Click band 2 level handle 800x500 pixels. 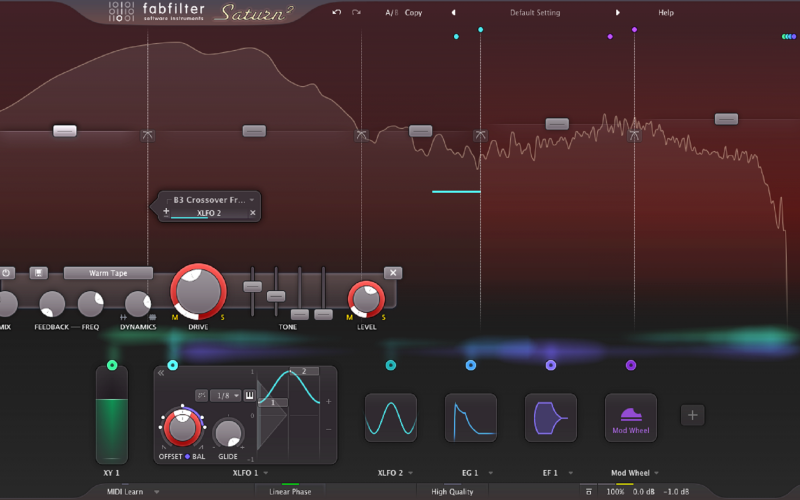coord(254,131)
